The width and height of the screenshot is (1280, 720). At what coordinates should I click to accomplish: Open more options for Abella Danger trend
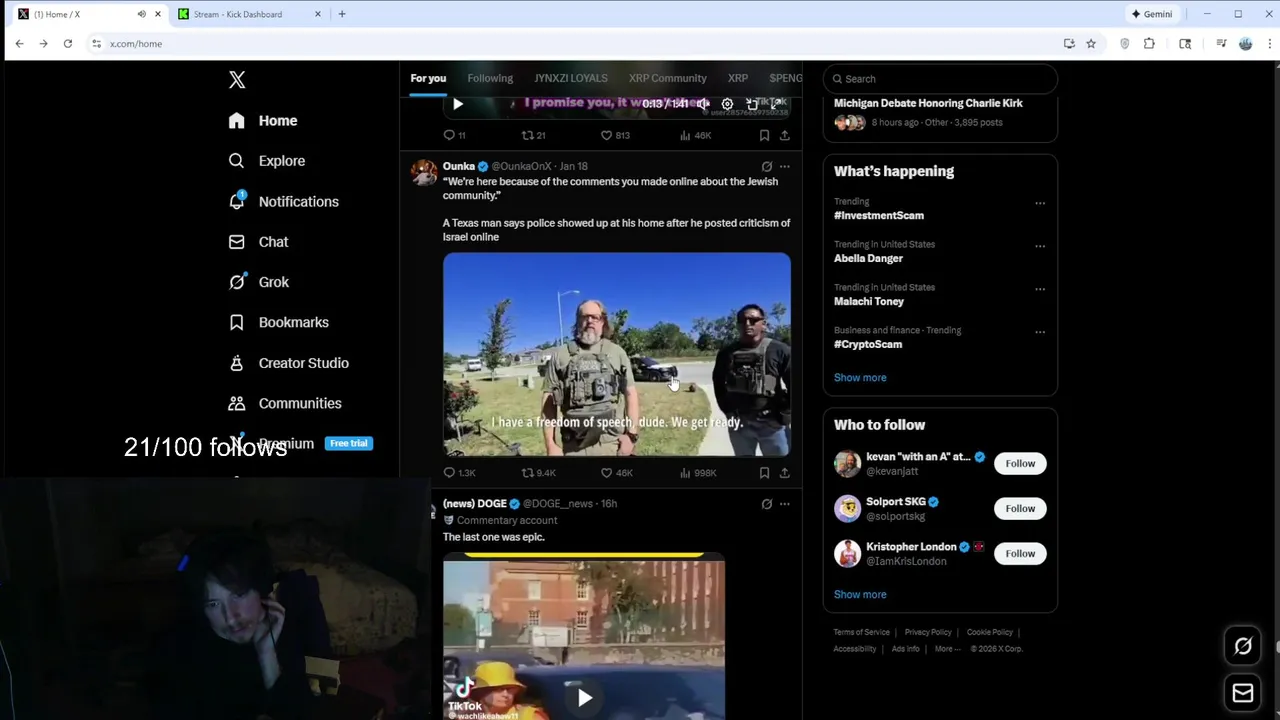(x=1040, y=246)
